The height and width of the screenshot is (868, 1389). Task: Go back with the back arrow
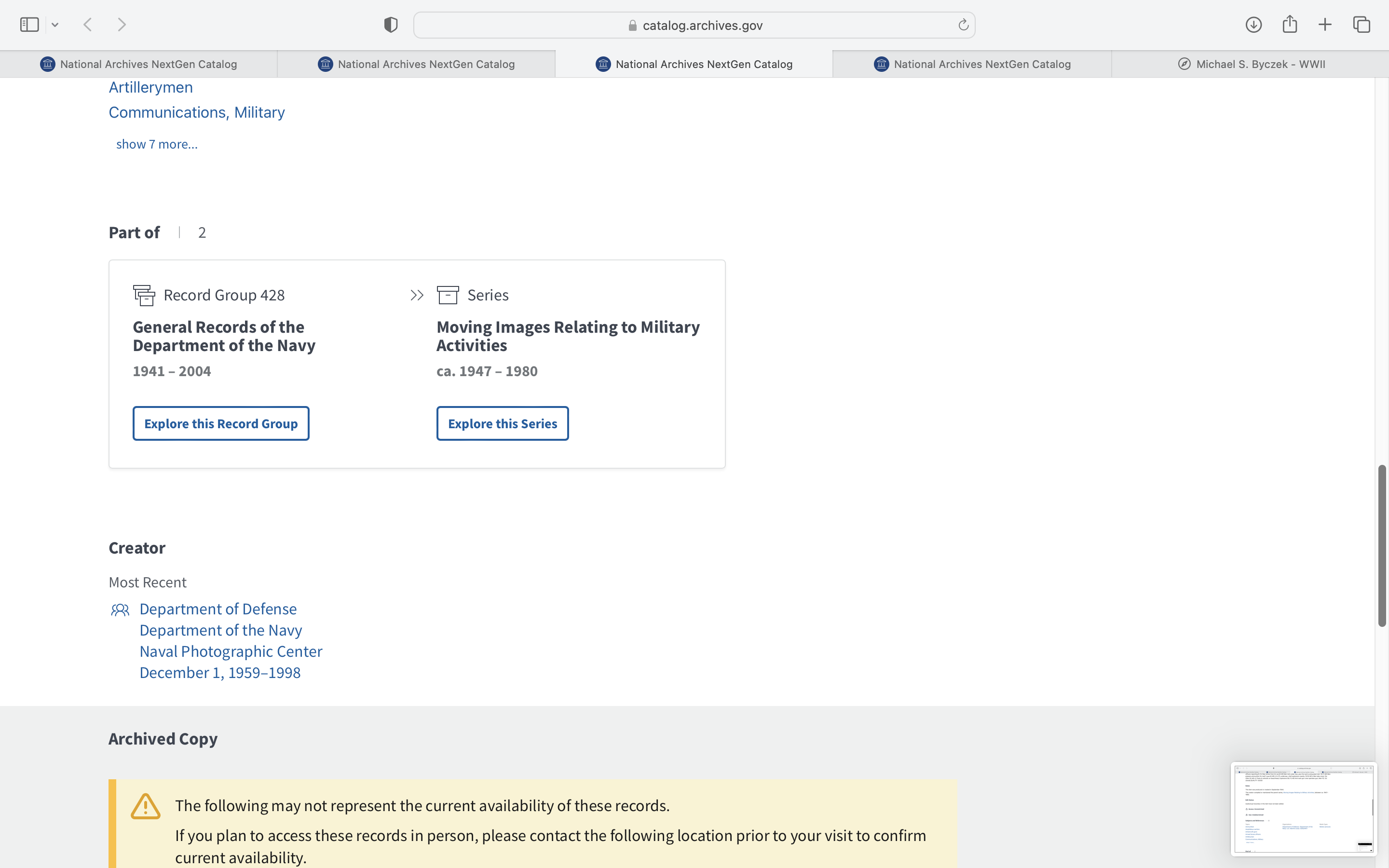pos(88,25)
